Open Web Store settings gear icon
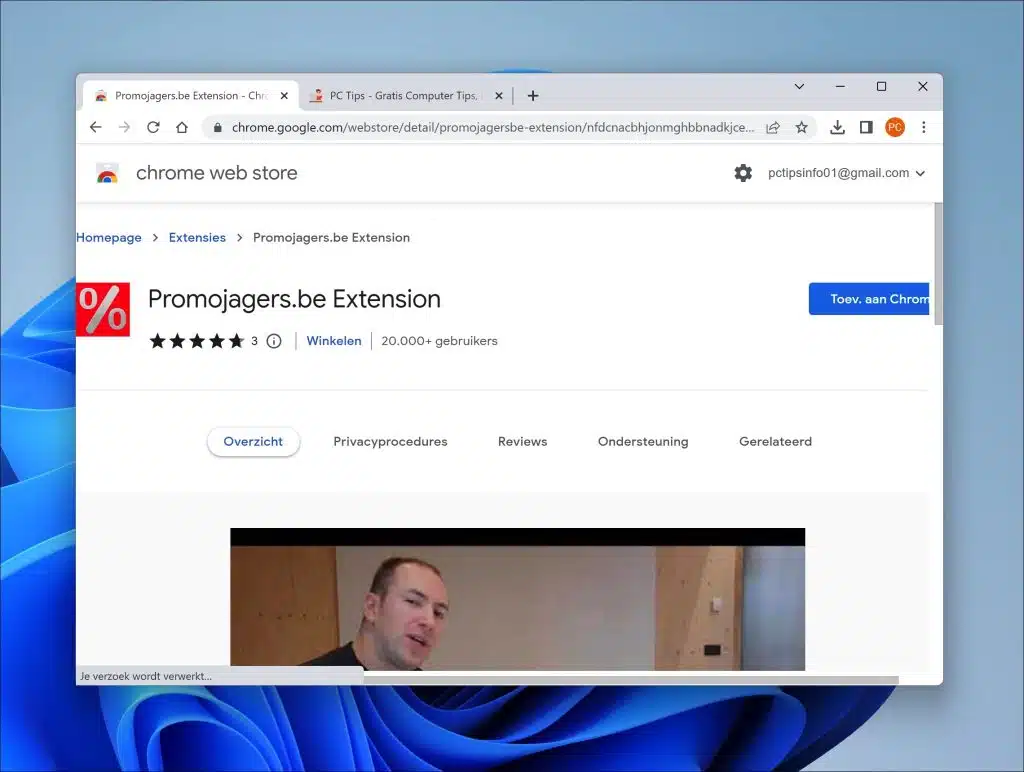This screenshot has height=772, width=1024. tap(743, 173)
